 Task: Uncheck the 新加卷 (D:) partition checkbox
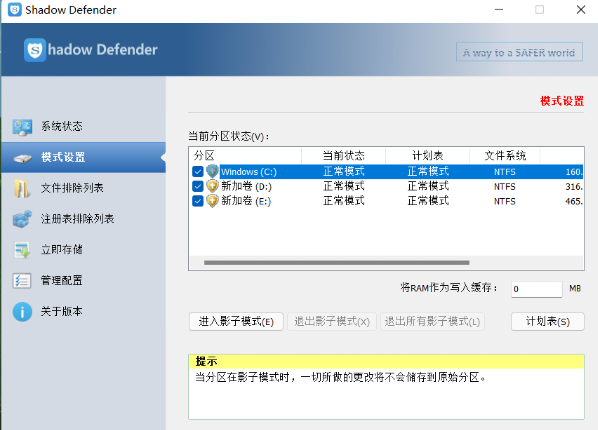(198, 186)
